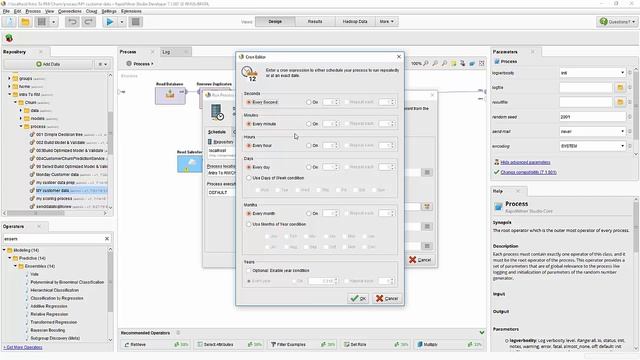Open the Connections menu

pyautogui.click(x=69, y=11)
